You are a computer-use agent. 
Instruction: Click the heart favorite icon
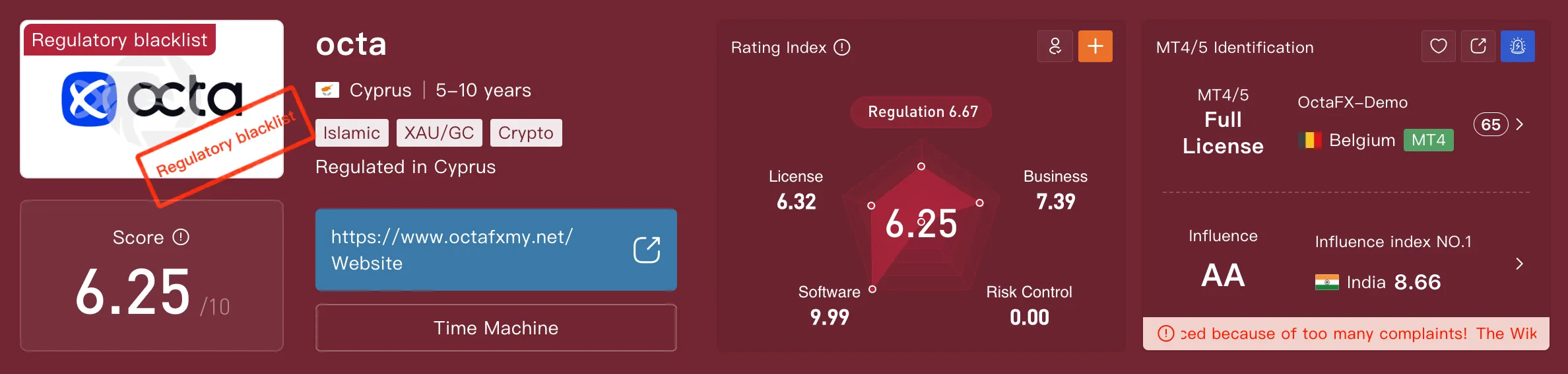point(1439,46)
